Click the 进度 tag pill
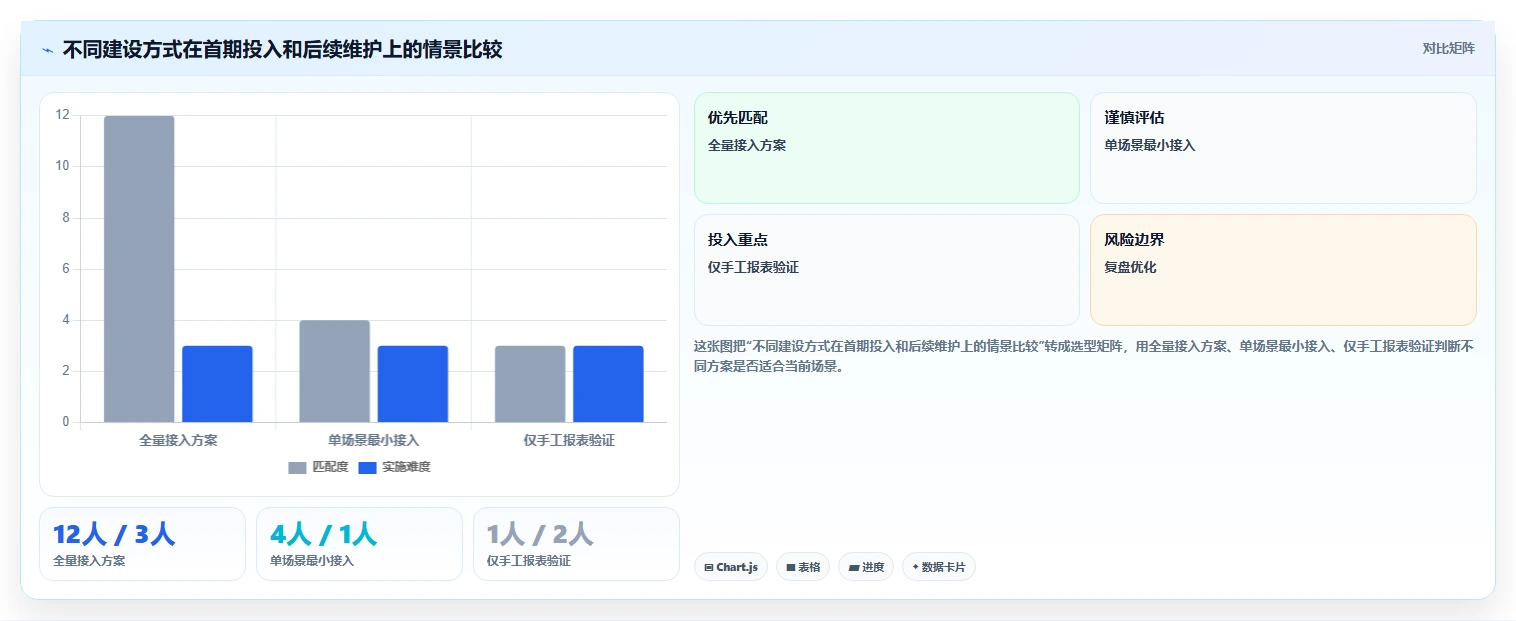1516x621 pixels. (866, 567)
